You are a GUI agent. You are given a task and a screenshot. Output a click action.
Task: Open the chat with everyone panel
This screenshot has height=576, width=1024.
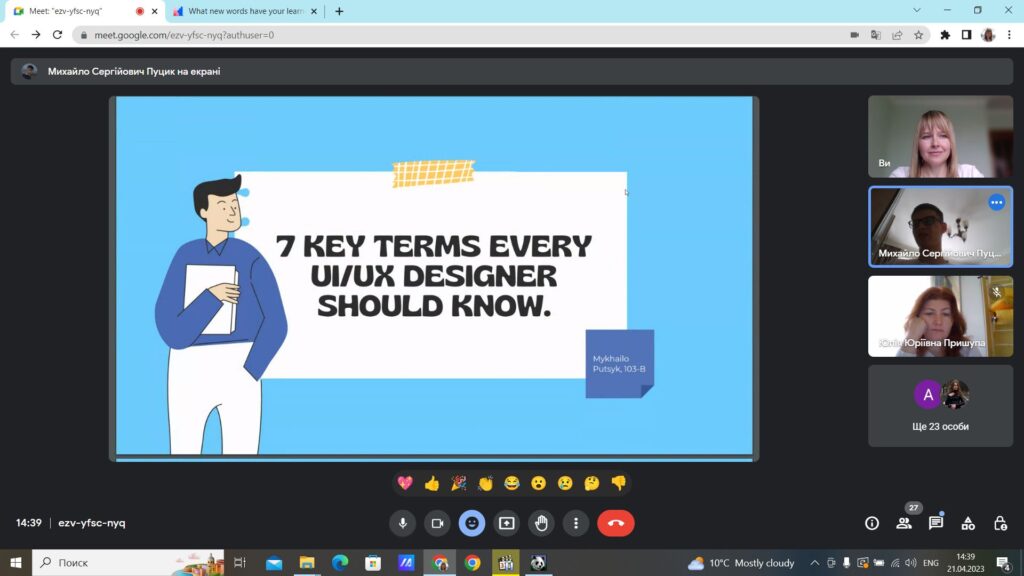[936, 523]
